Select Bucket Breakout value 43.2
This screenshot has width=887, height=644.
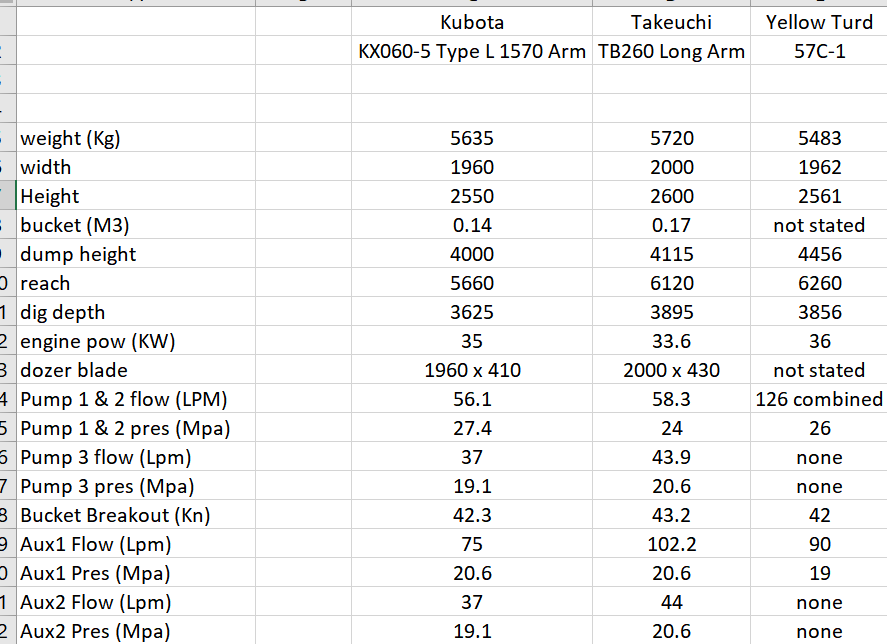pos(671,515)
